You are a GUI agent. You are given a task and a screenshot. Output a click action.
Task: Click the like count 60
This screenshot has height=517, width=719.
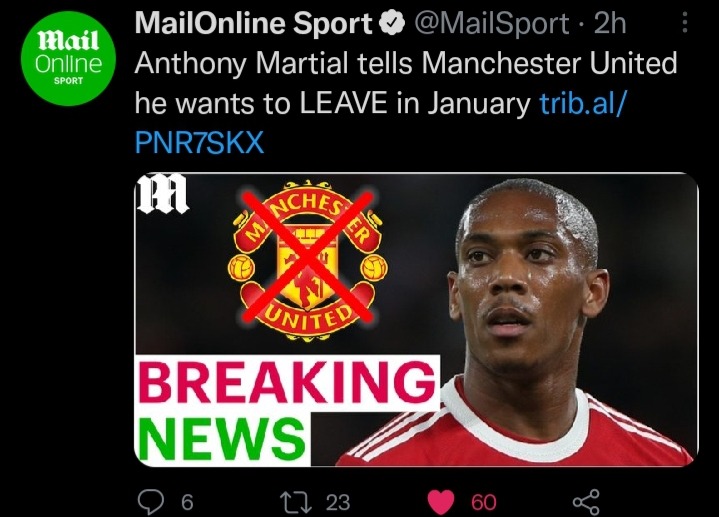[x=483, y=502]
